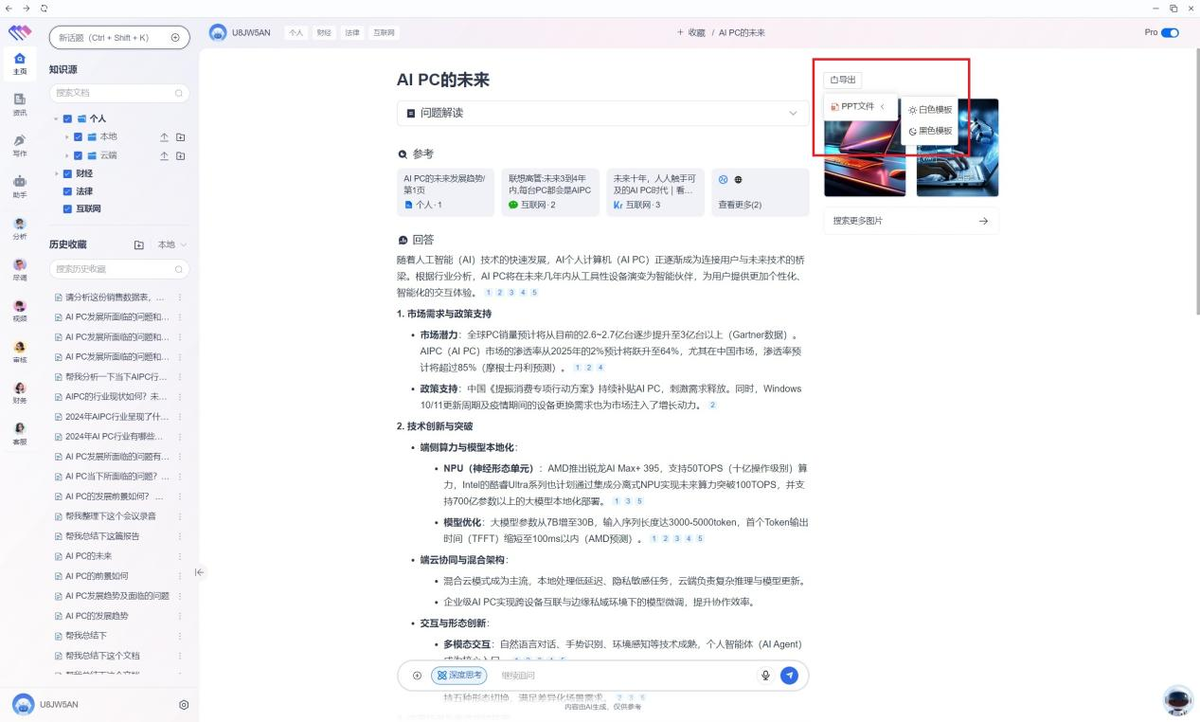The width and height of the screenshot is (1200, 722).
Task: Open the 财务 finance avatar icon
Action: point(19,392)
